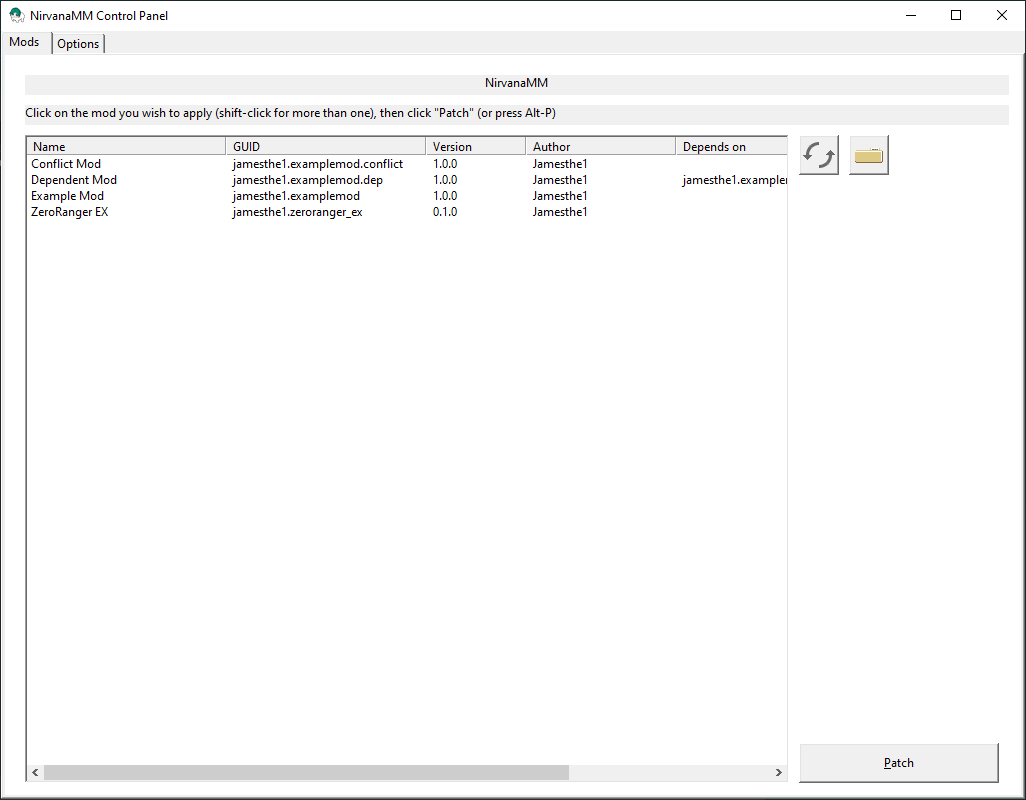1026x800 pixels.
Task: Click the NirvanaMM logo in title bar
Action: pos(14,15)
